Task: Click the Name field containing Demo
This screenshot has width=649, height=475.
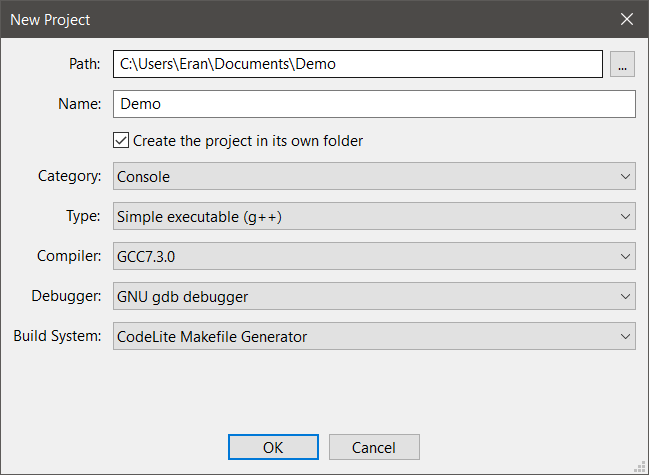Action: coord(374,104)
